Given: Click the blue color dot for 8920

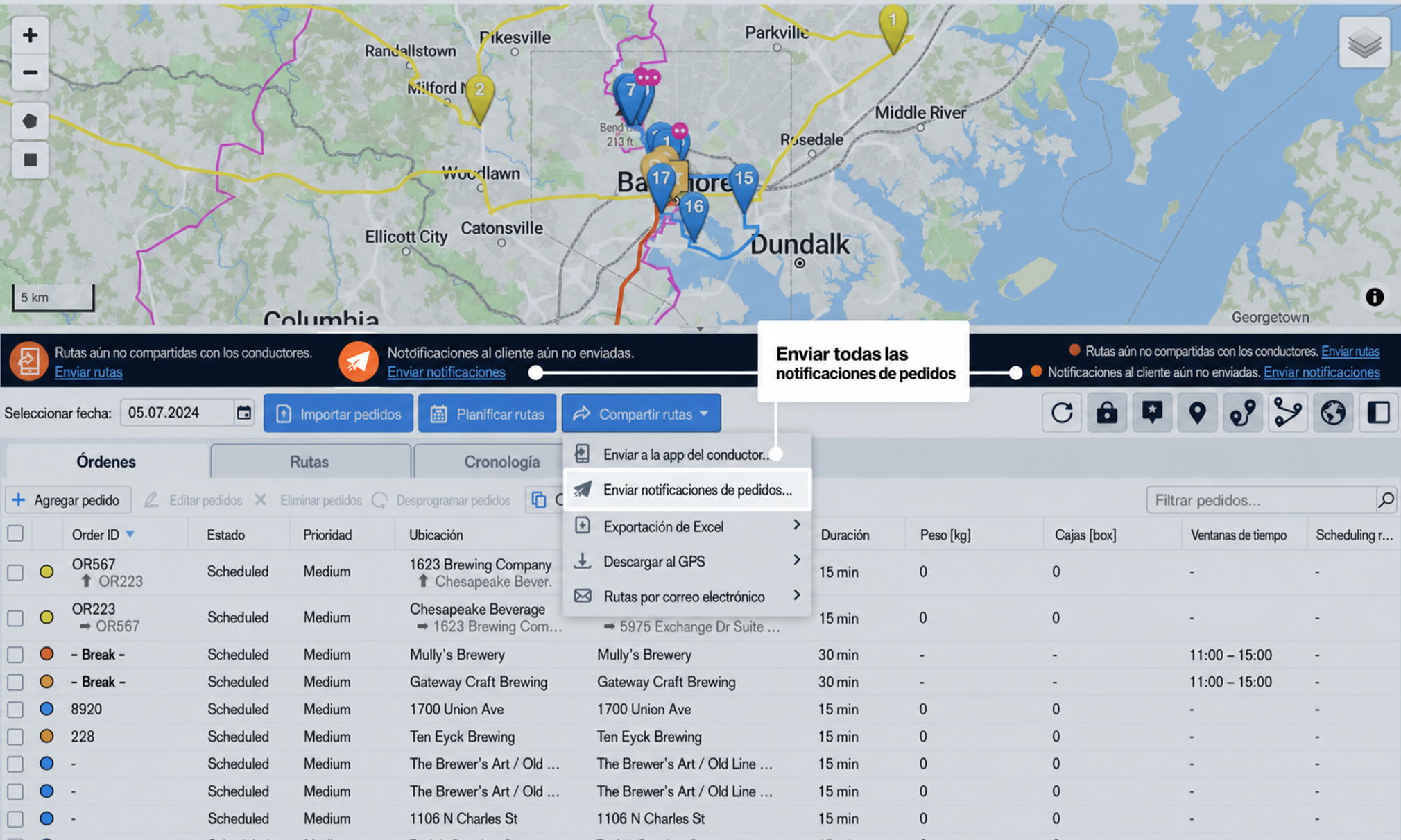Looking at the screenshot, I should point(46,709).
